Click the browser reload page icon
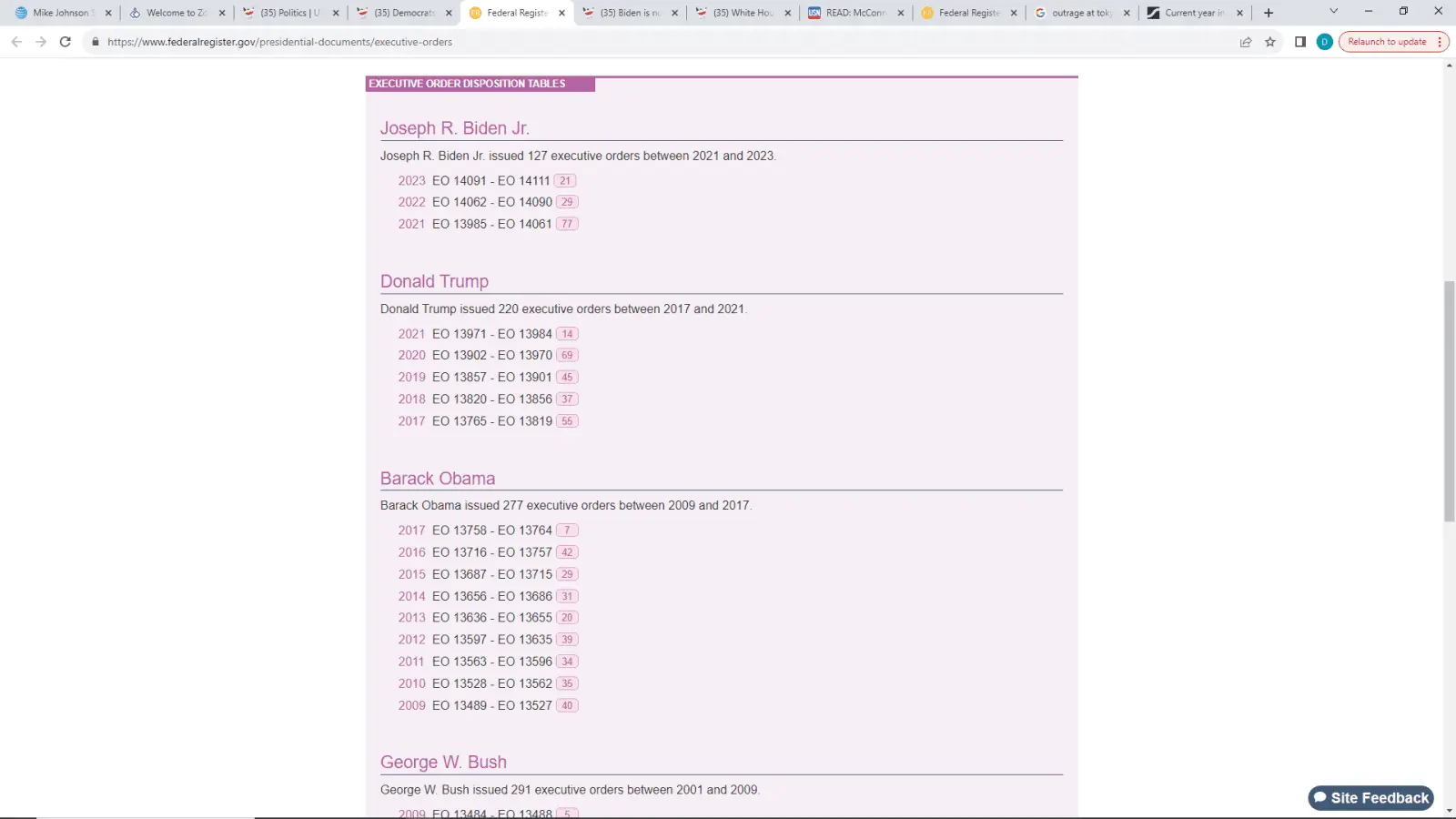The height and width of the screenshot is (819, 1456). [65, 42]
